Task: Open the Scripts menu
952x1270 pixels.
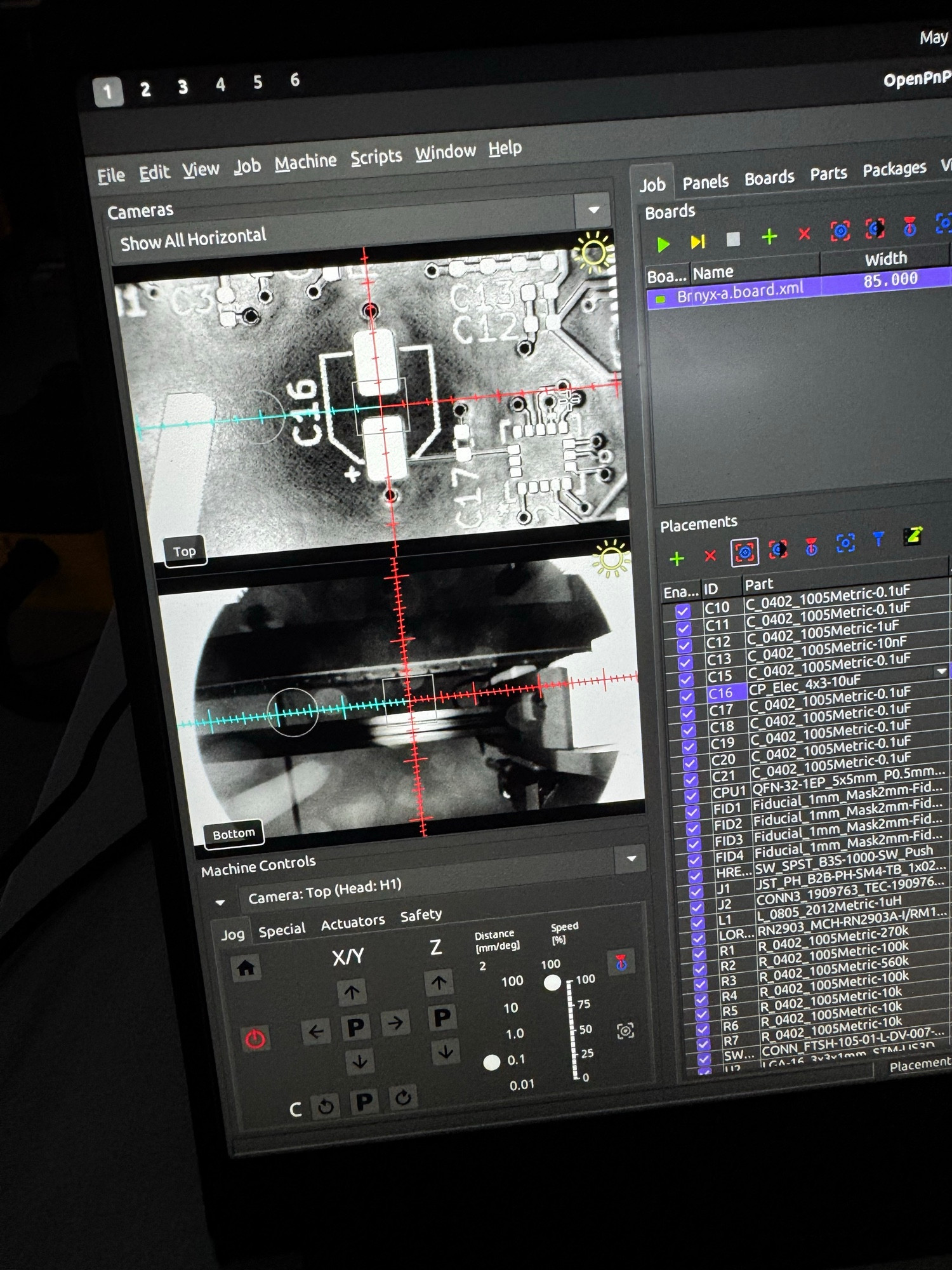Action: (376, 157)
